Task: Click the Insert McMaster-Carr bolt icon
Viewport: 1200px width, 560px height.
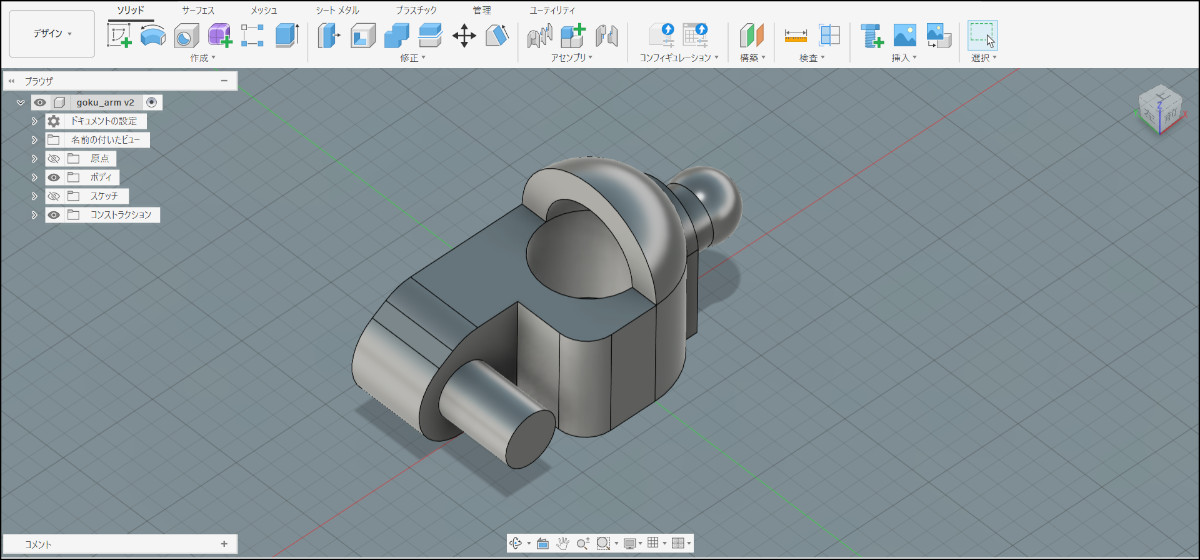Action: [872, 36]
